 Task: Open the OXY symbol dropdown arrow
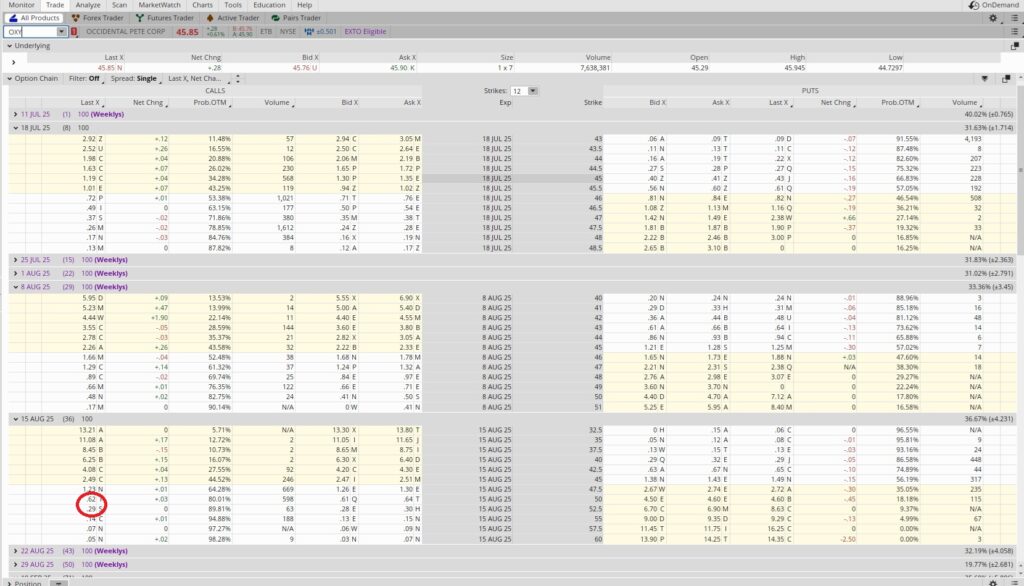62,30
